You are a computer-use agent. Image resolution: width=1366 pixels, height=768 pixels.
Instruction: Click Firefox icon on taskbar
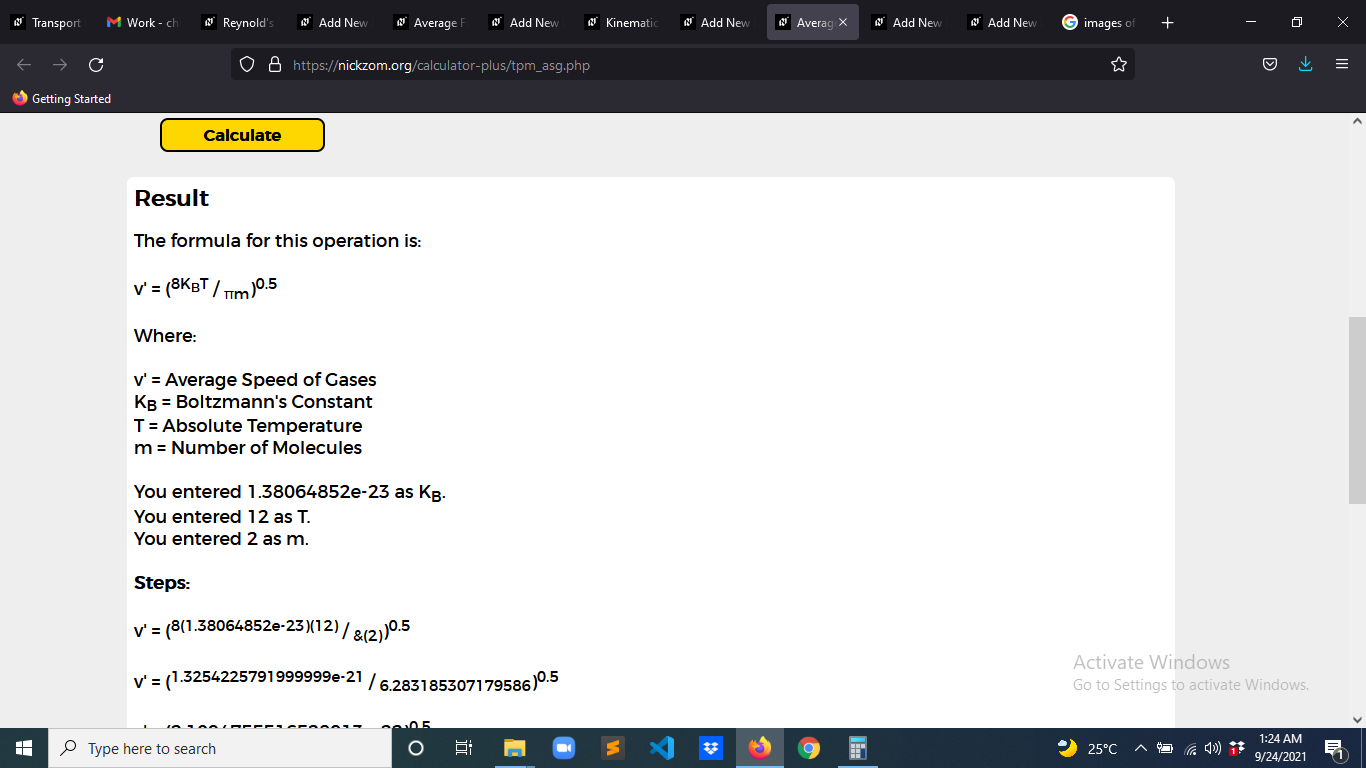(760, 748)
